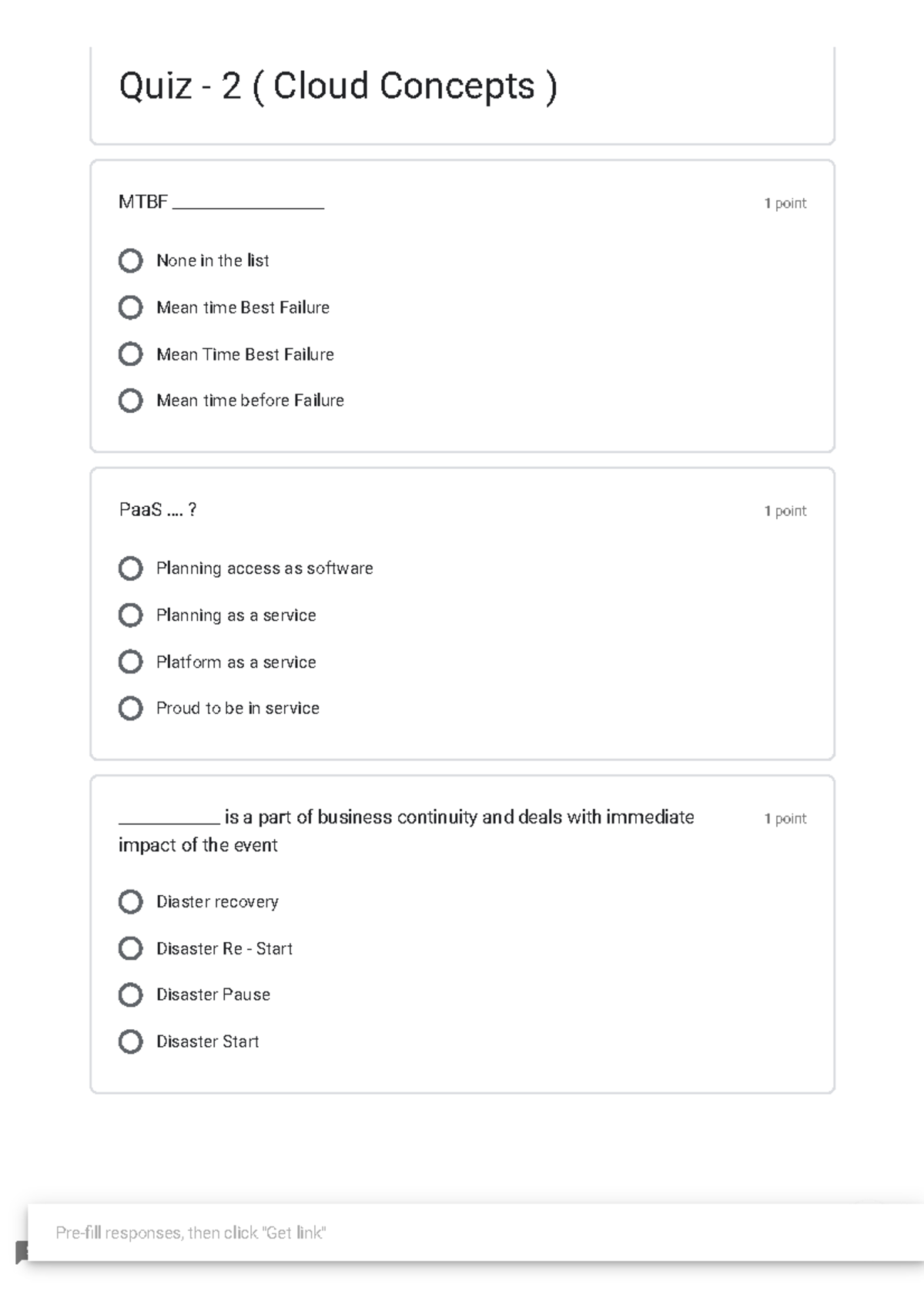This screenshot has width=924, height=1308.
Task: Select the "None in the list" answer for MTBF
Action: (130, 262)
